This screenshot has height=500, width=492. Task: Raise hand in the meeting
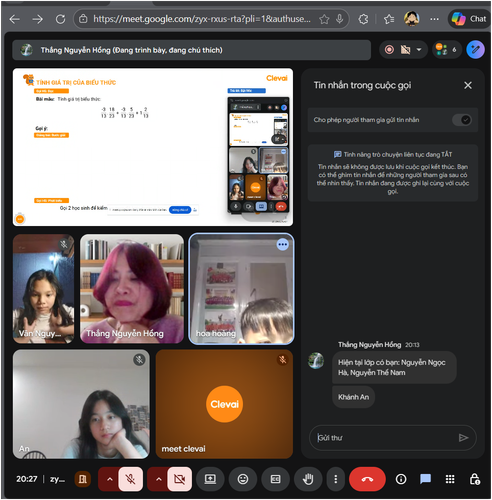click(x=308, y=479)
